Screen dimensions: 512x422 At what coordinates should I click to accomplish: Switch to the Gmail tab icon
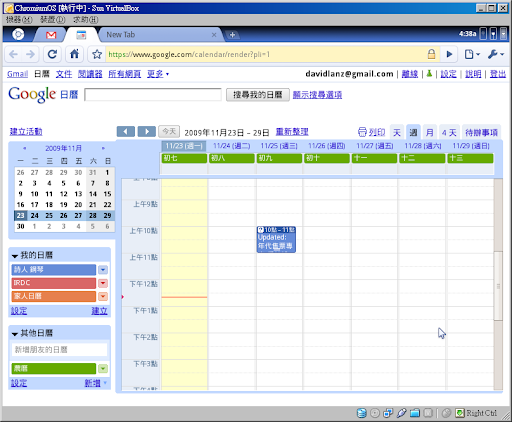point(51,35)
